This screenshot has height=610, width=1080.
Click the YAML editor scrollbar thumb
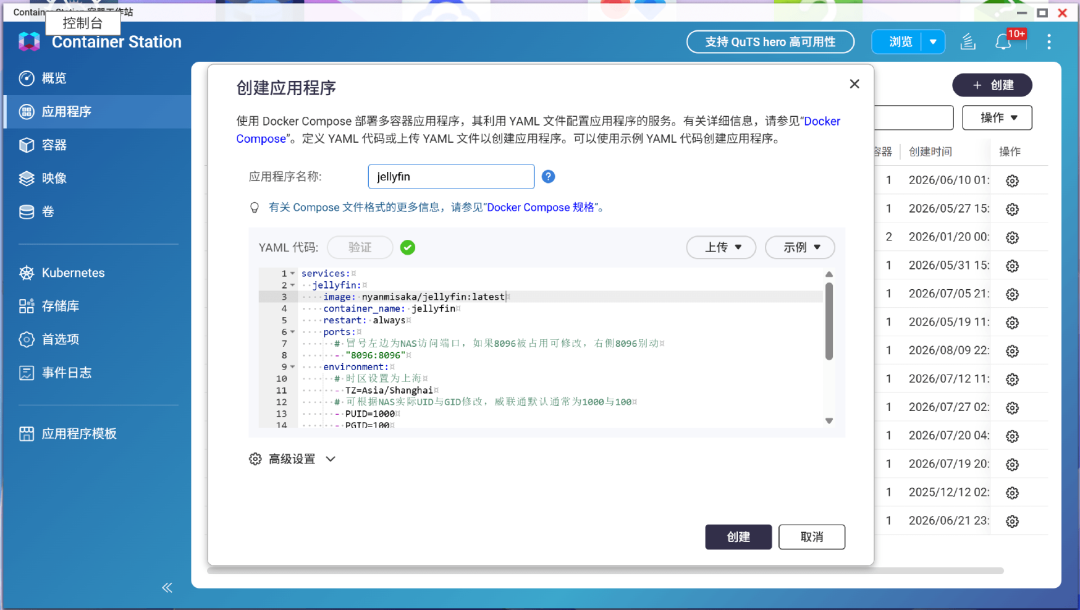tap(829, 321)
